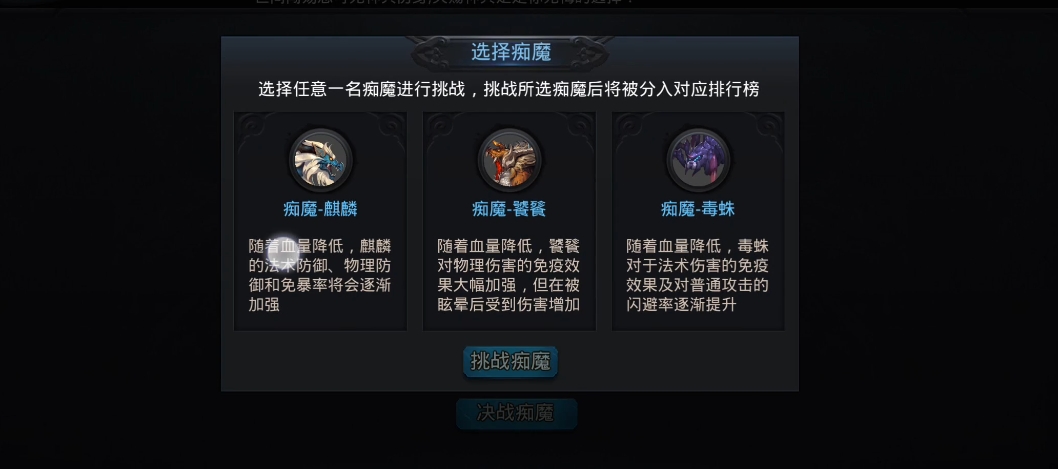Viewport: 1058px width, 469px height.
Task: Click the challenge instruction sentence under the title
Action: tap(509, 89)
